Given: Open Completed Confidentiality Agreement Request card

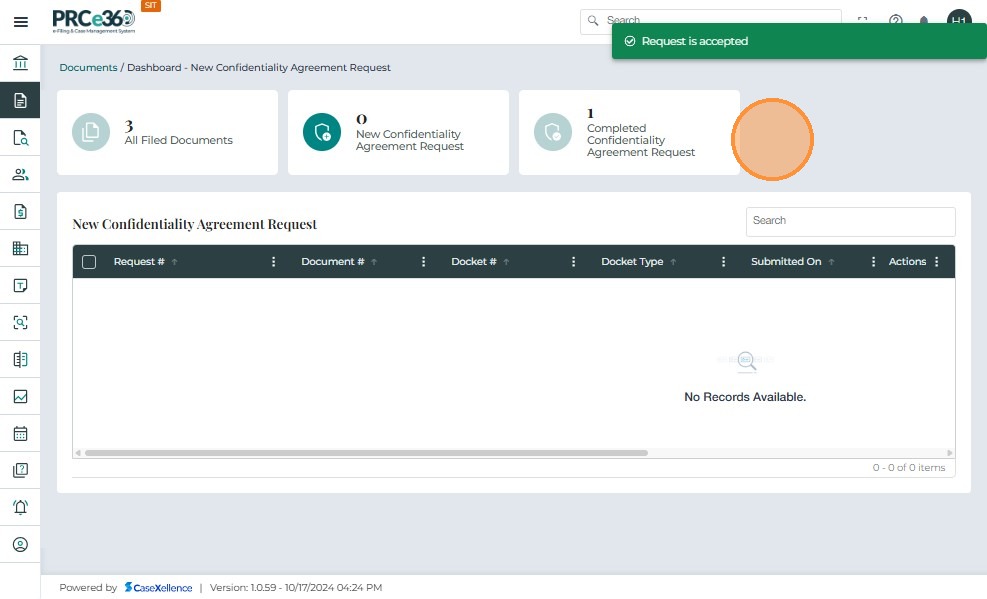Looking at the screenshot, I should click(629, 132).
